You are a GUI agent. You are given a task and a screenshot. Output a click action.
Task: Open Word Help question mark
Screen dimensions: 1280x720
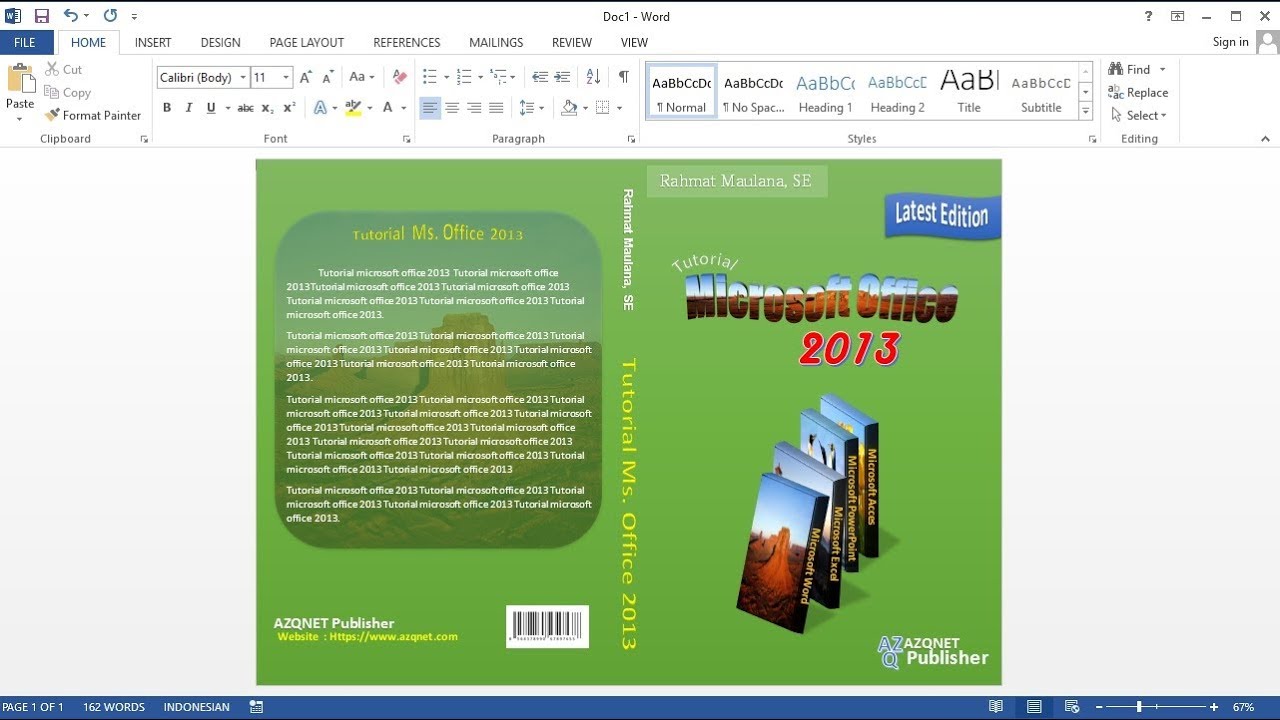[1149, 16]
